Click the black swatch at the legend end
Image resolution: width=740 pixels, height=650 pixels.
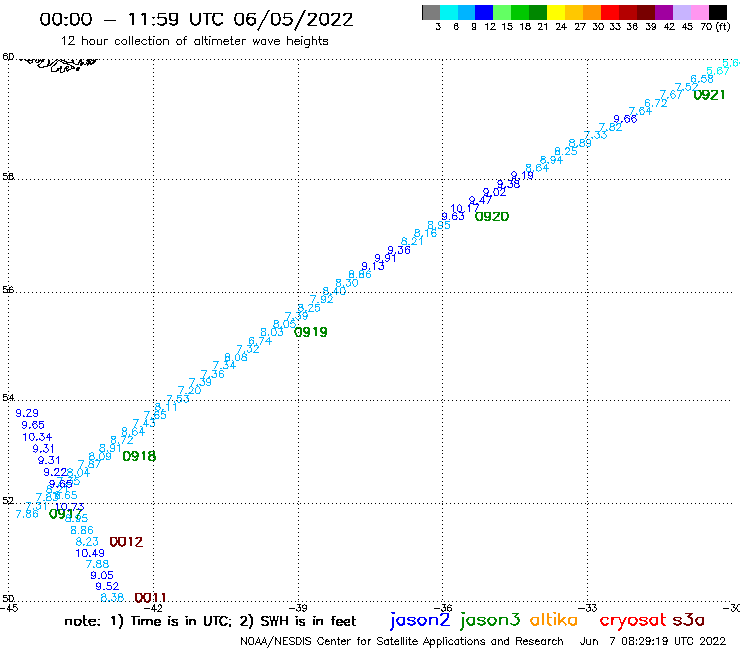tap(718, 12)
